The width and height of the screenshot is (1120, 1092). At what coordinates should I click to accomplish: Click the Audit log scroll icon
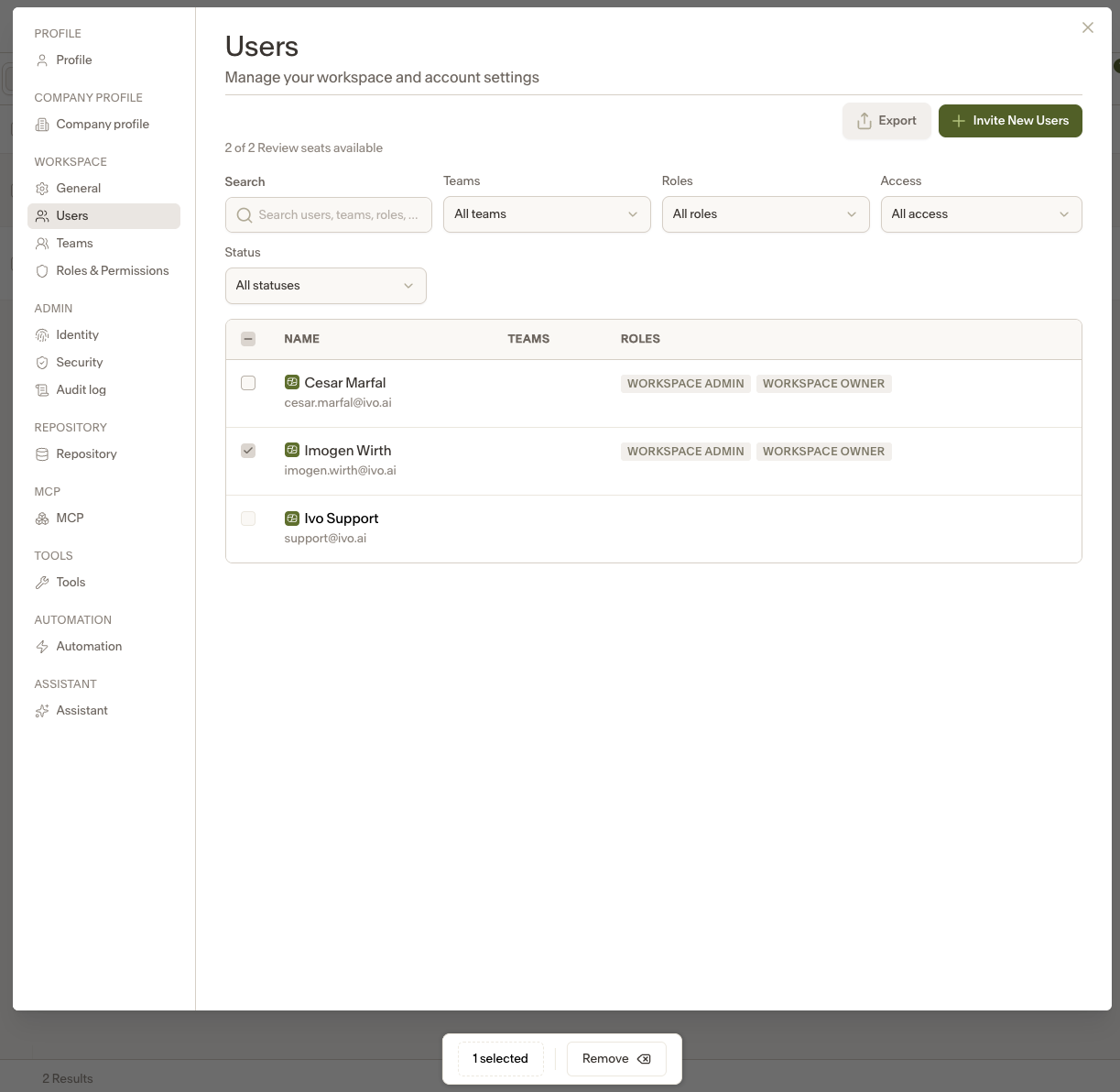coord(42,390)
